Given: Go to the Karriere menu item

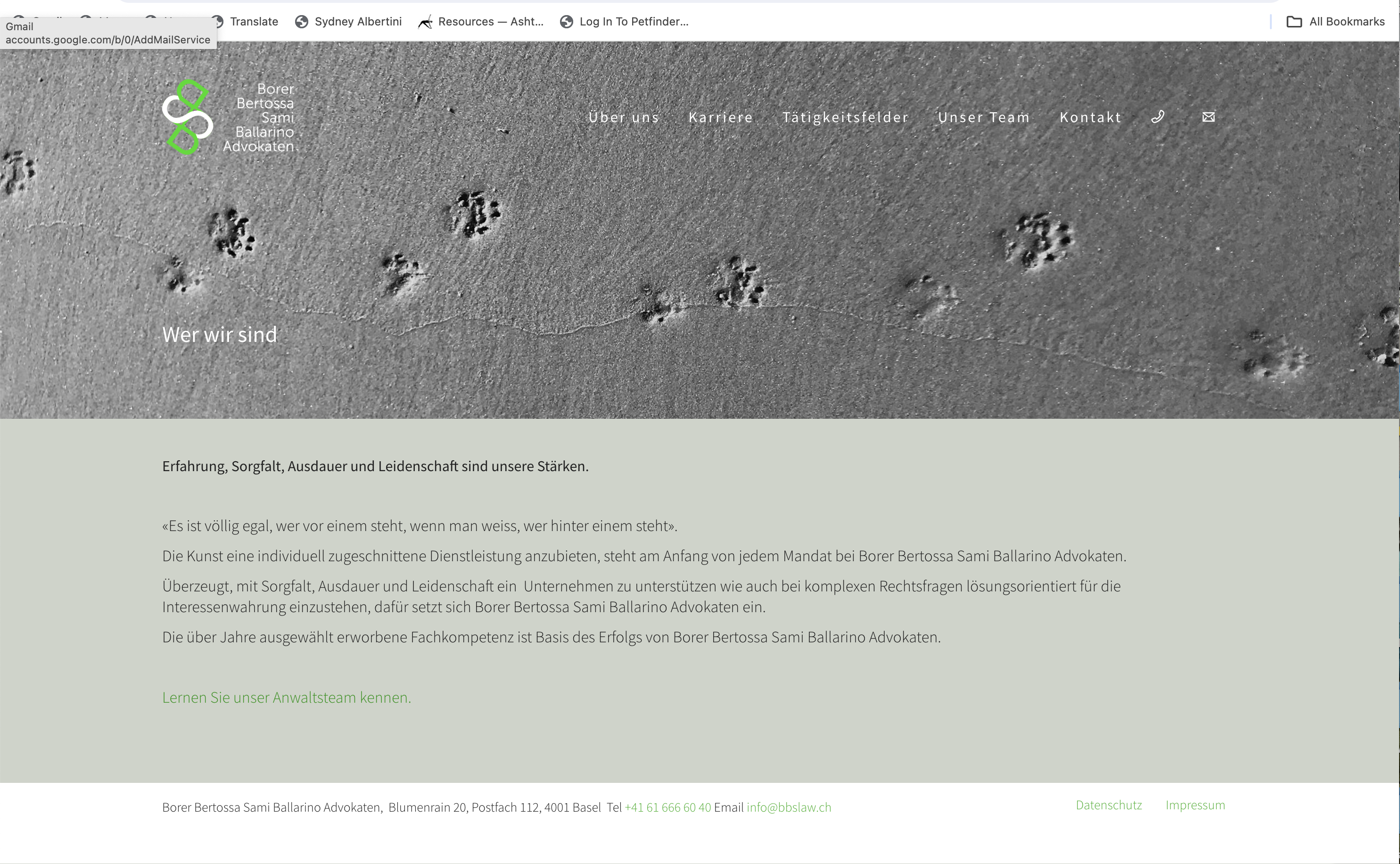Looking at the screenshot, I should [721, 117].
